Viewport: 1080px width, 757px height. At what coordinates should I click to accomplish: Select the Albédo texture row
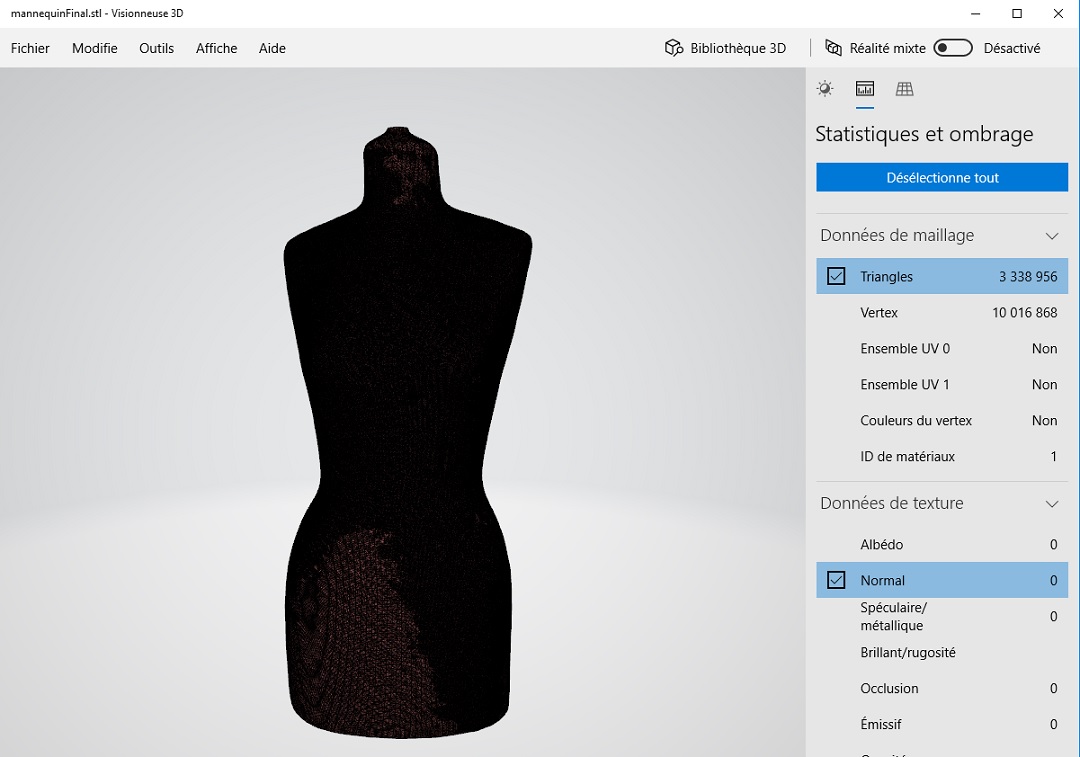[x=942, y=544]
